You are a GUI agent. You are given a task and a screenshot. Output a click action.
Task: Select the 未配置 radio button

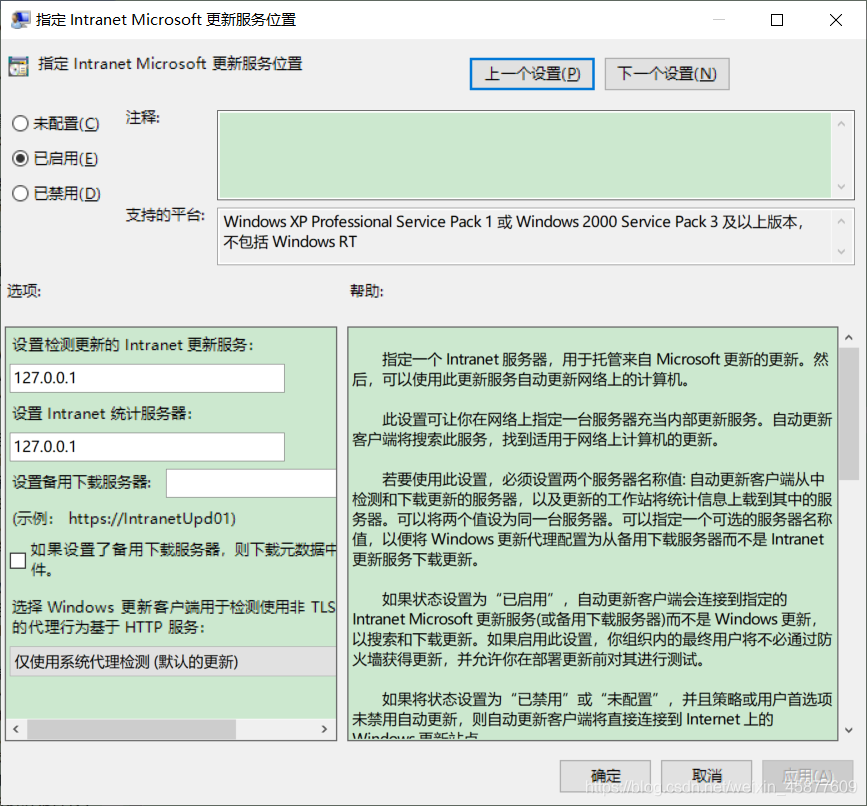pos(18,123)
